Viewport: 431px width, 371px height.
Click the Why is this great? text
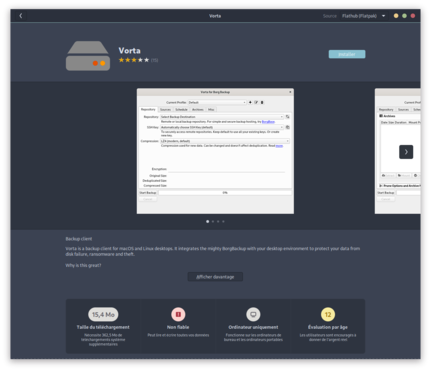83,265
